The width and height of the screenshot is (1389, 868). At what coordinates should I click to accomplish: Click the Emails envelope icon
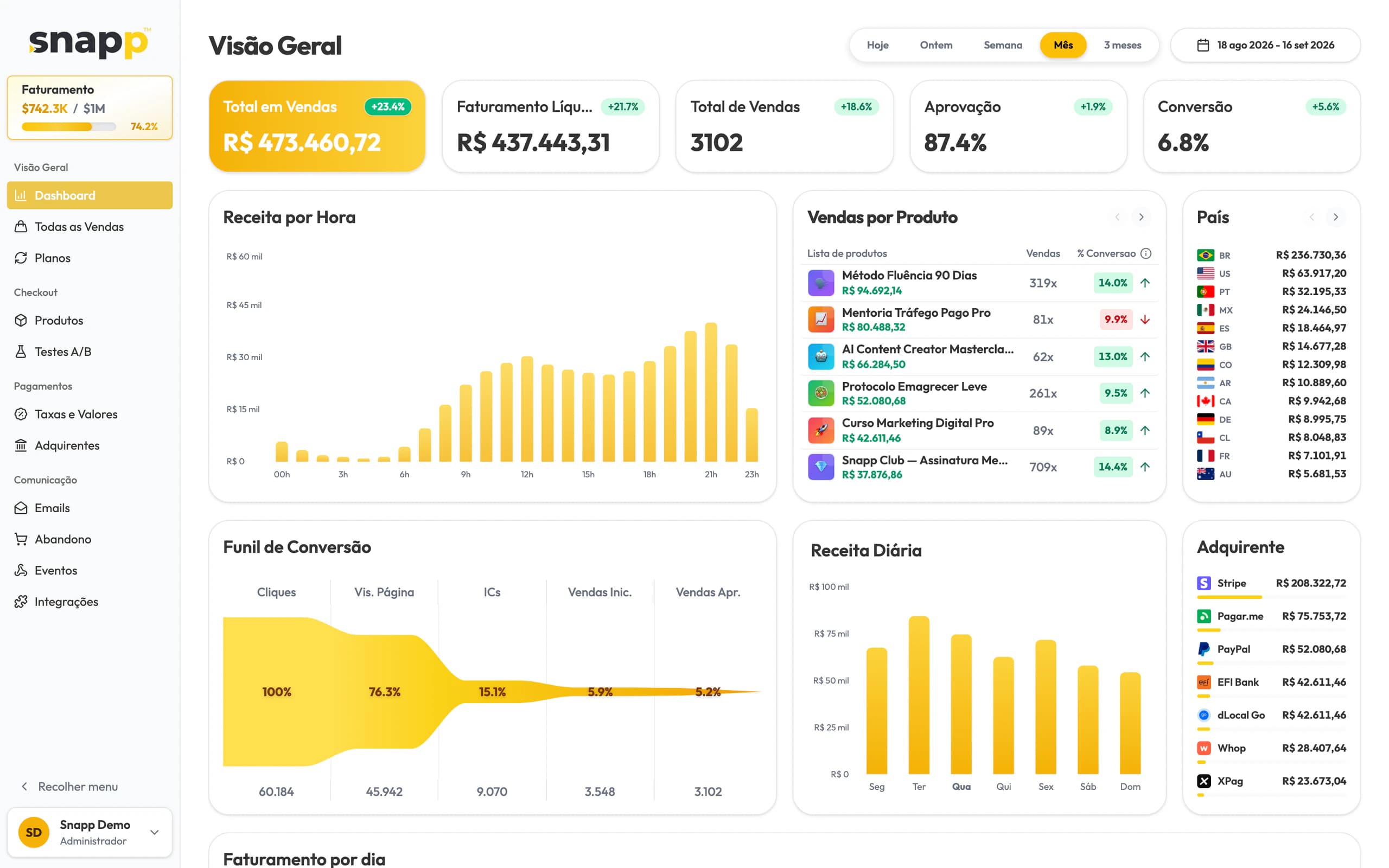click(x=21, y=508)
